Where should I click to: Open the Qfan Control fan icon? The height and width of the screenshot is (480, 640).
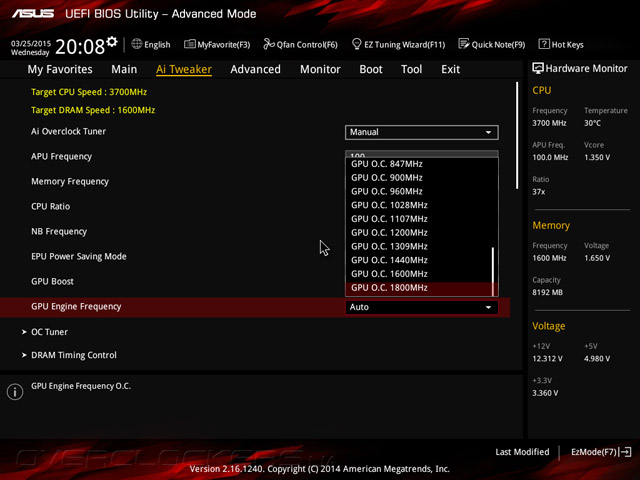coord(269,44)
